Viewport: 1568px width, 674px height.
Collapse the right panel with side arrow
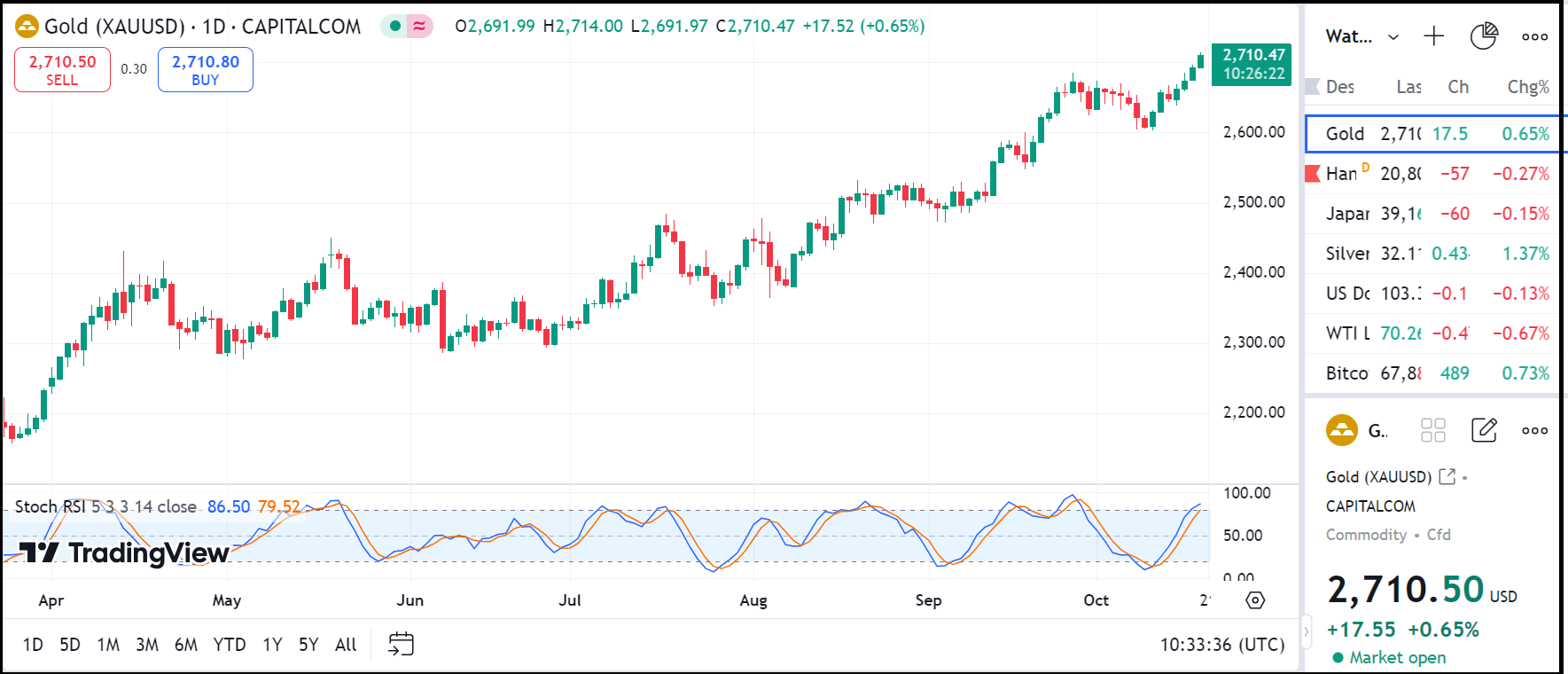[x=1306, y=632]
